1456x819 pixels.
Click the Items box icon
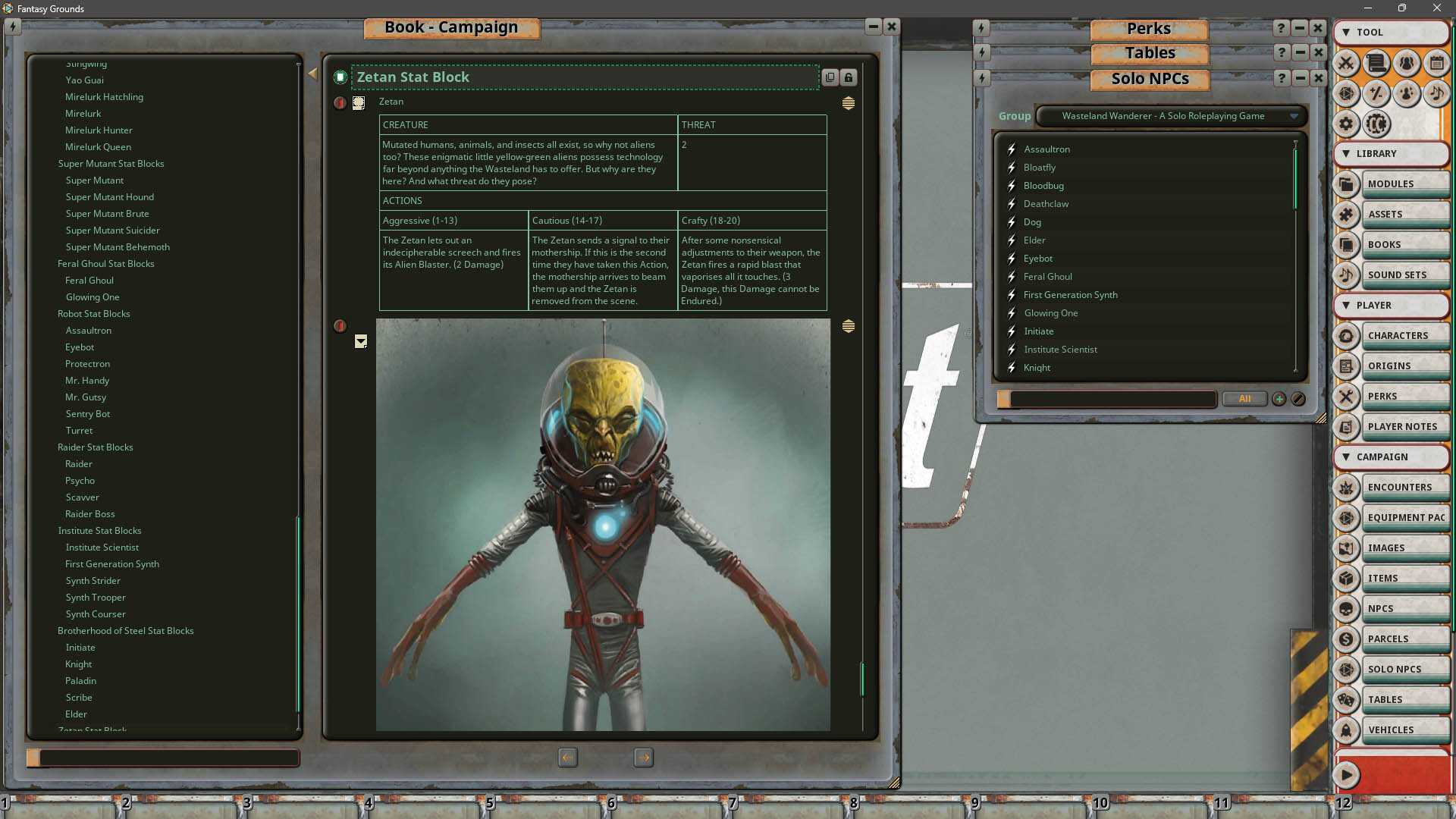1346,579
